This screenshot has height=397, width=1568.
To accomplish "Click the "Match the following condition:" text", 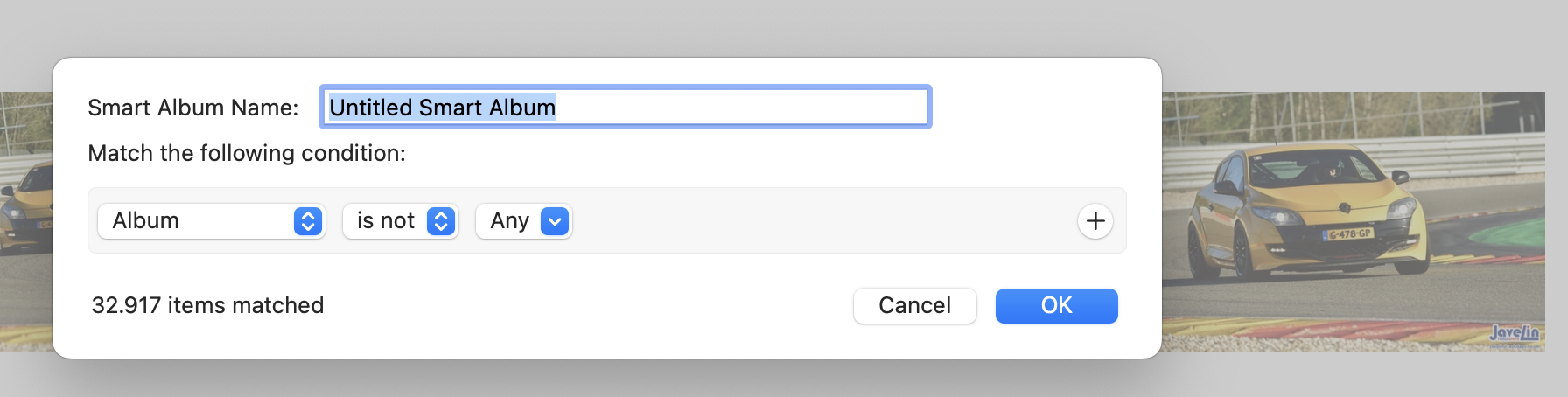I will click(247, 153).
